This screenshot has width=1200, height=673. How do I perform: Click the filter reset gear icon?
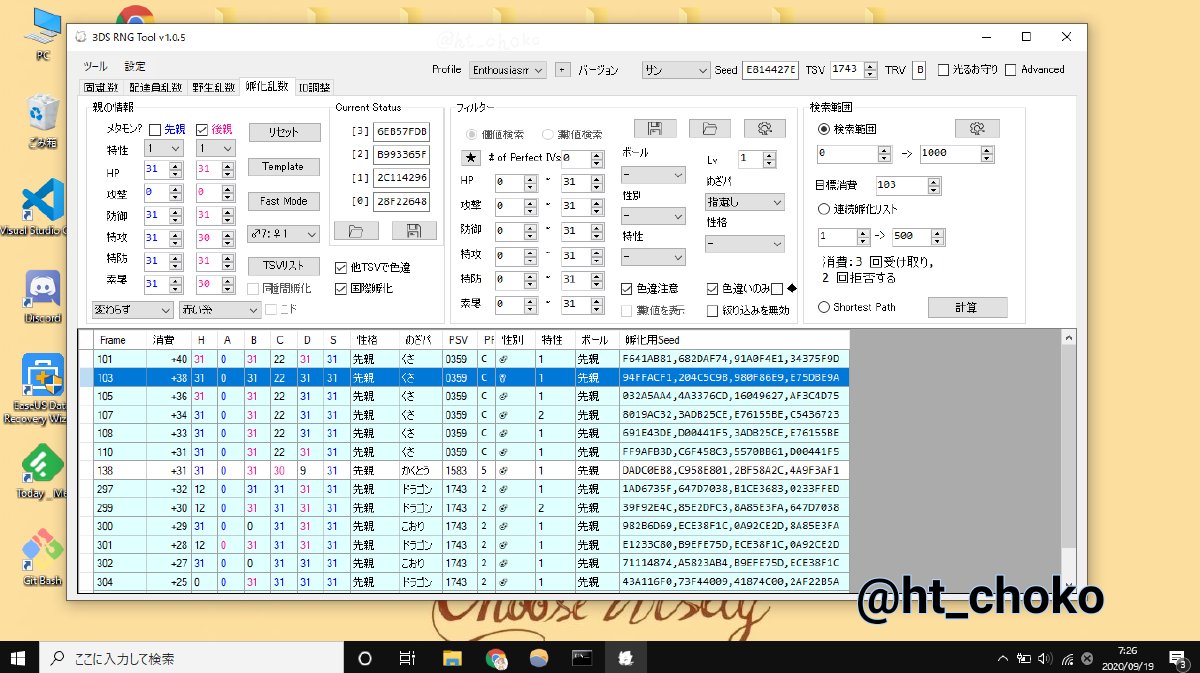765,128
